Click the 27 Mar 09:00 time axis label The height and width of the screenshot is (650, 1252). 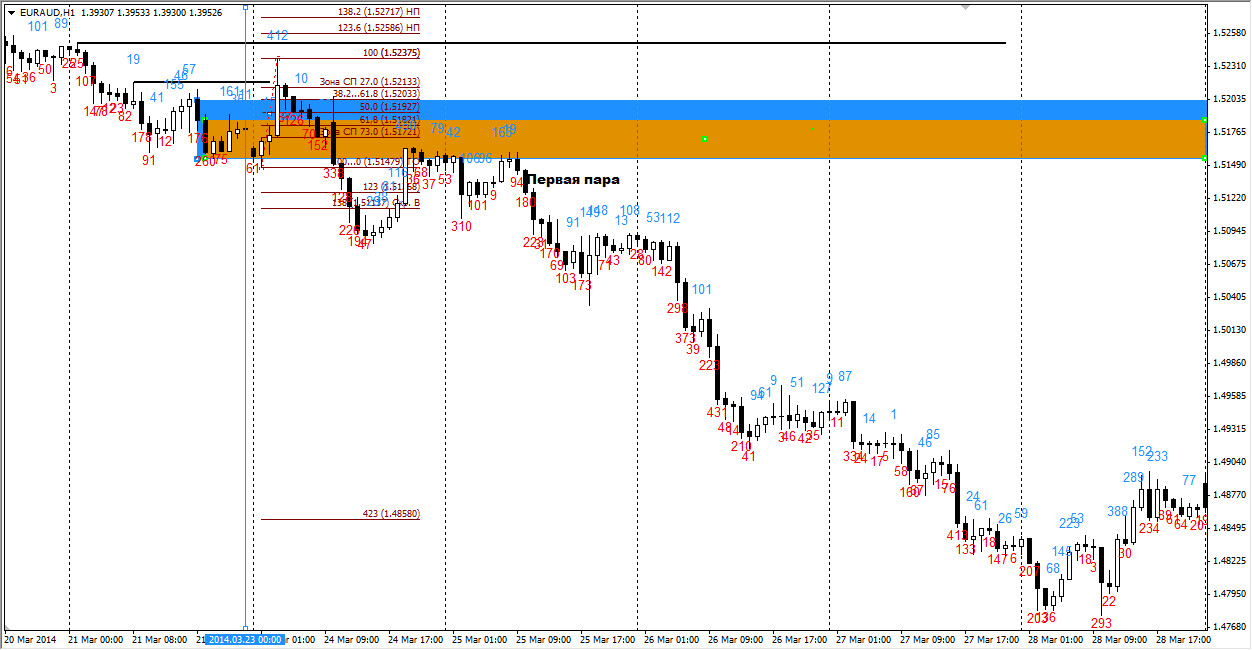[x=929, y=638]
